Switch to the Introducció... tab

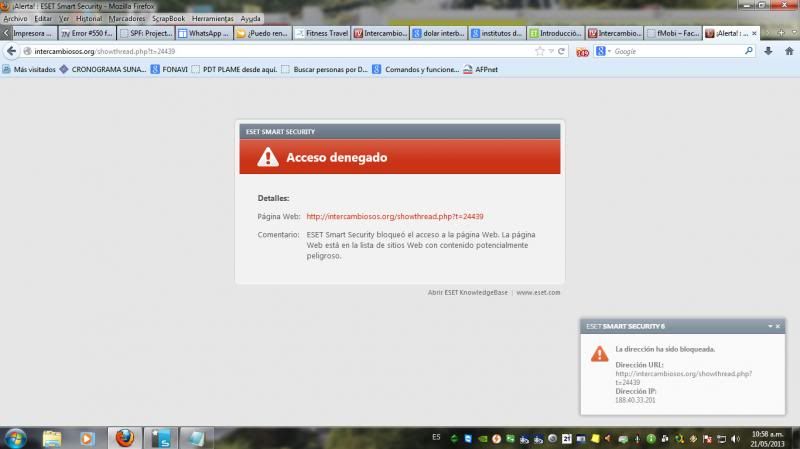tap(556, 33)
